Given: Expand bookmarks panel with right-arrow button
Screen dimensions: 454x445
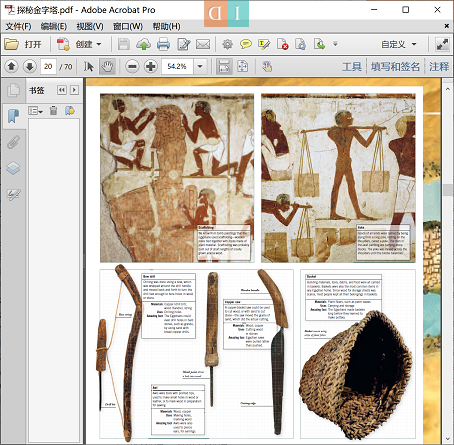Looking at the screenshot, I should (74, 90).
